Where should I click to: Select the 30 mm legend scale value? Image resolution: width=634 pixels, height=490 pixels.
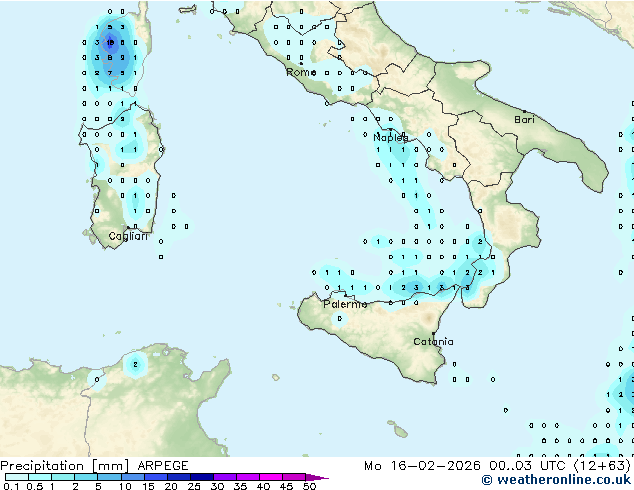click(x=217, y=486)
